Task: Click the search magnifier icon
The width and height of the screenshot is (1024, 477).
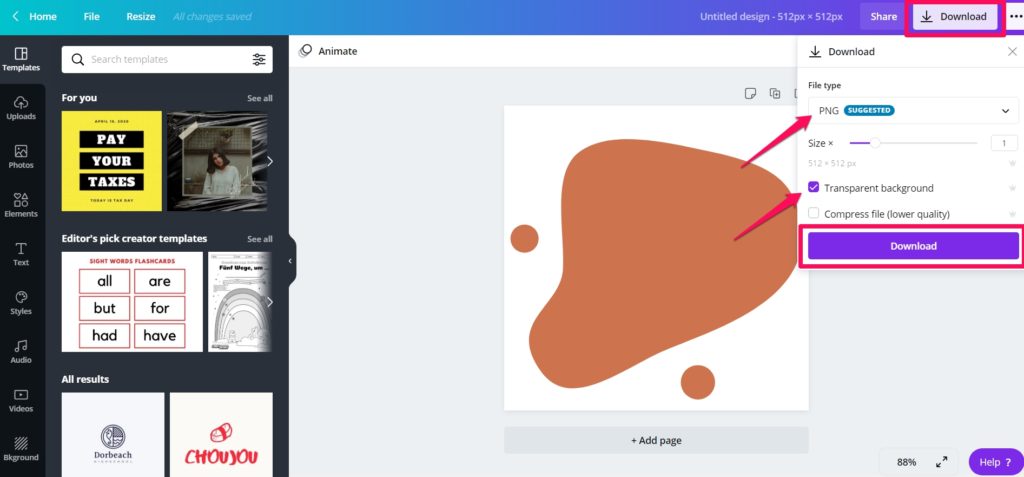Action: click(x=78, y=59)
